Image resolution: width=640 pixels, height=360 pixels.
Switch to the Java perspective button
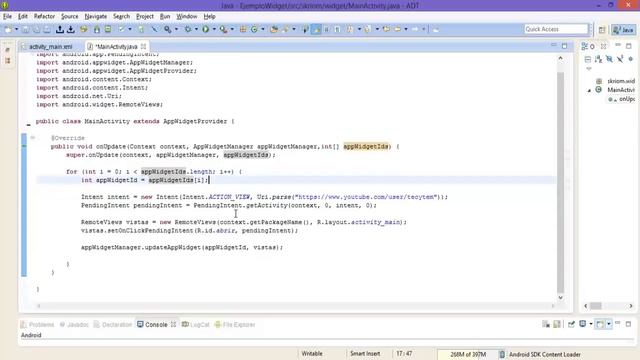coord(623,30)
